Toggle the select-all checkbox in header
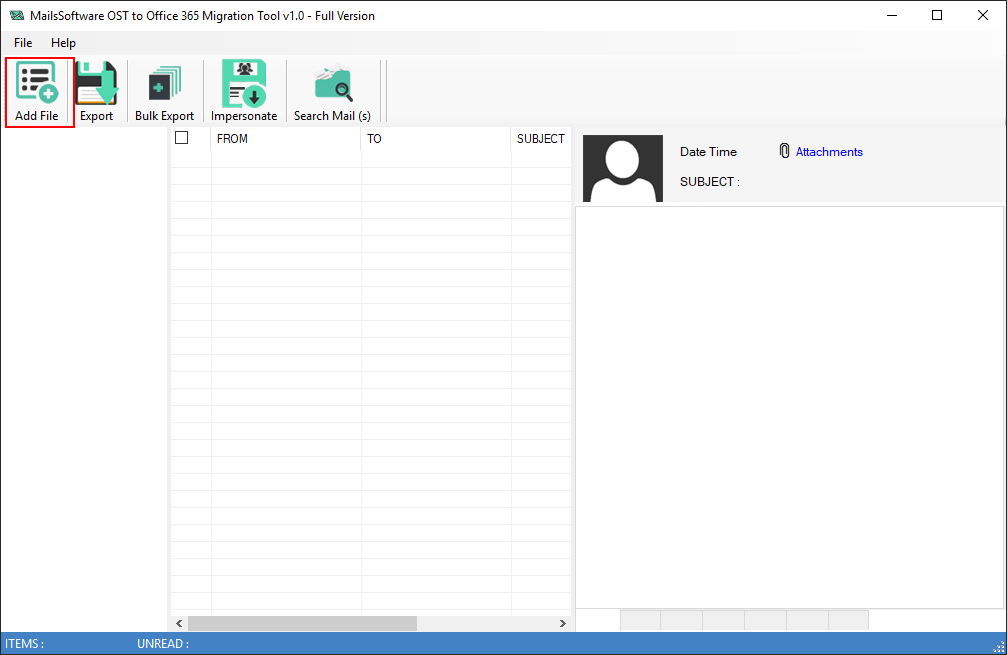The image size is (1007, 655). (x=181, y=138)
